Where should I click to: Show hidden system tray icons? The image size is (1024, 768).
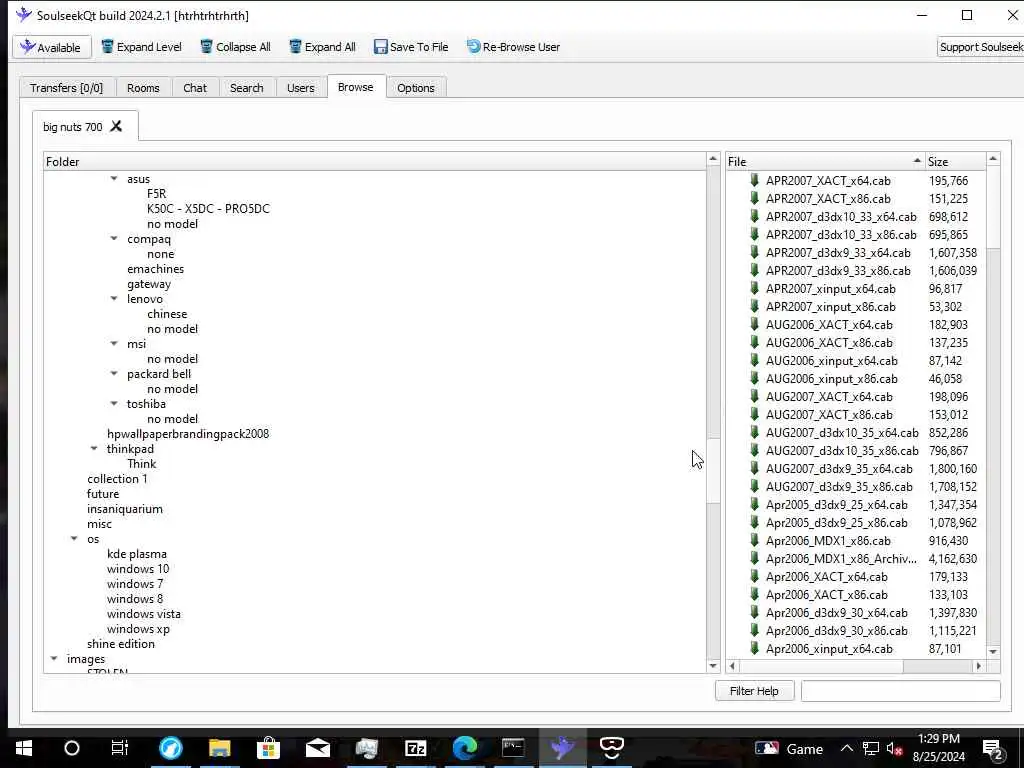[x=846, y=748]
